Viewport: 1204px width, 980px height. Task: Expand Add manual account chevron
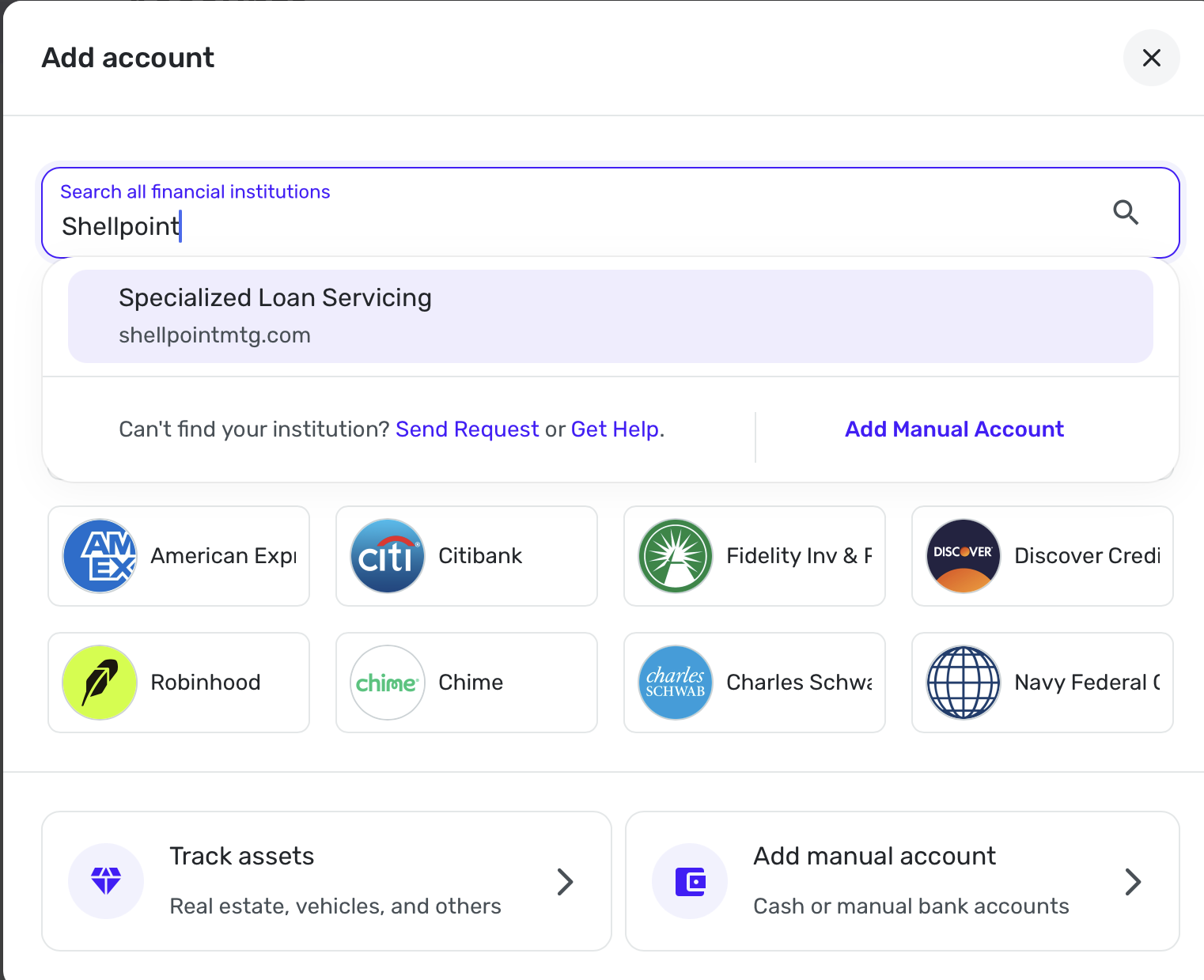pyautogui.click(x=1133, y=881)
